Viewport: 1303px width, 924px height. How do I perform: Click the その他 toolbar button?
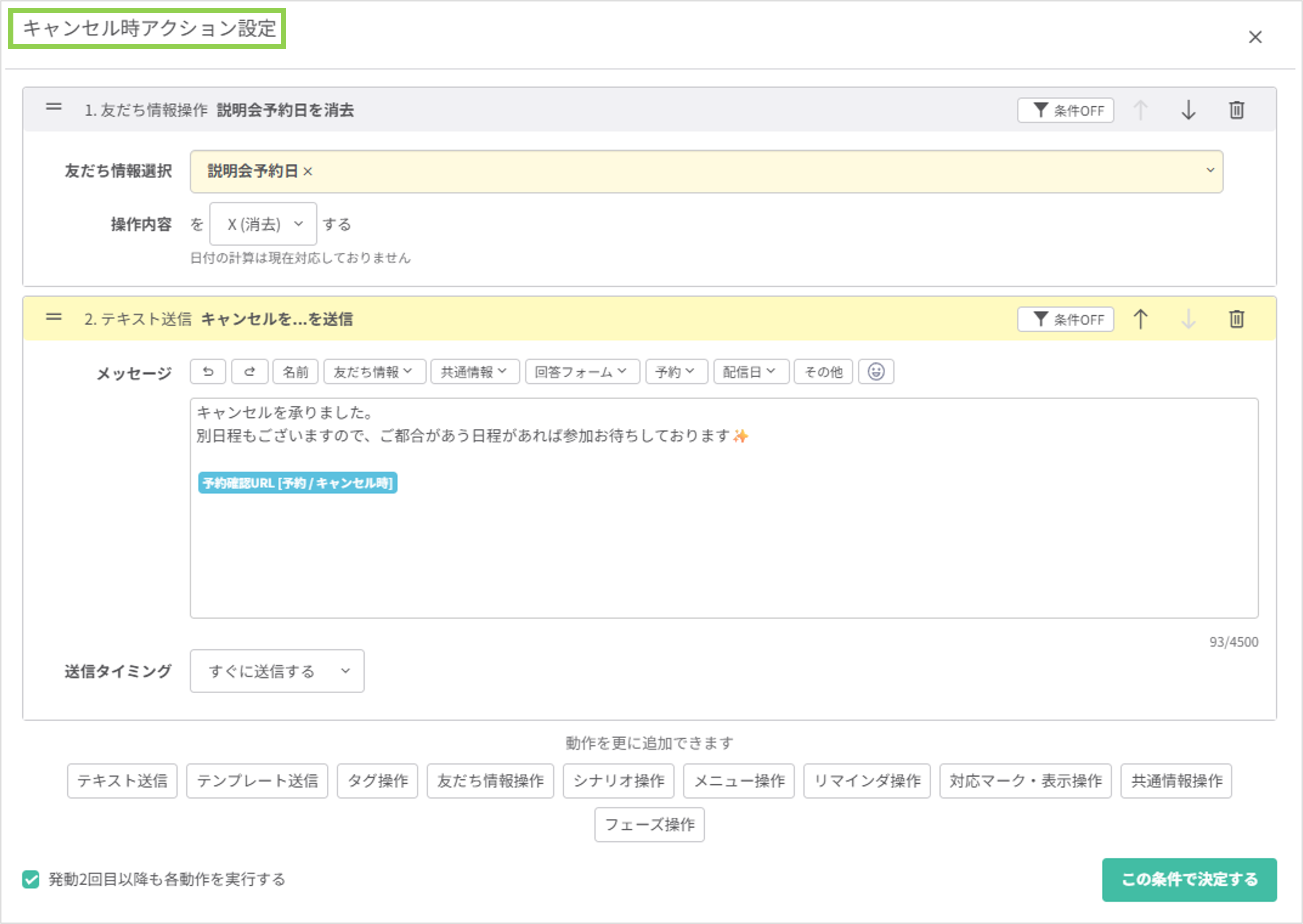[823, 371]
